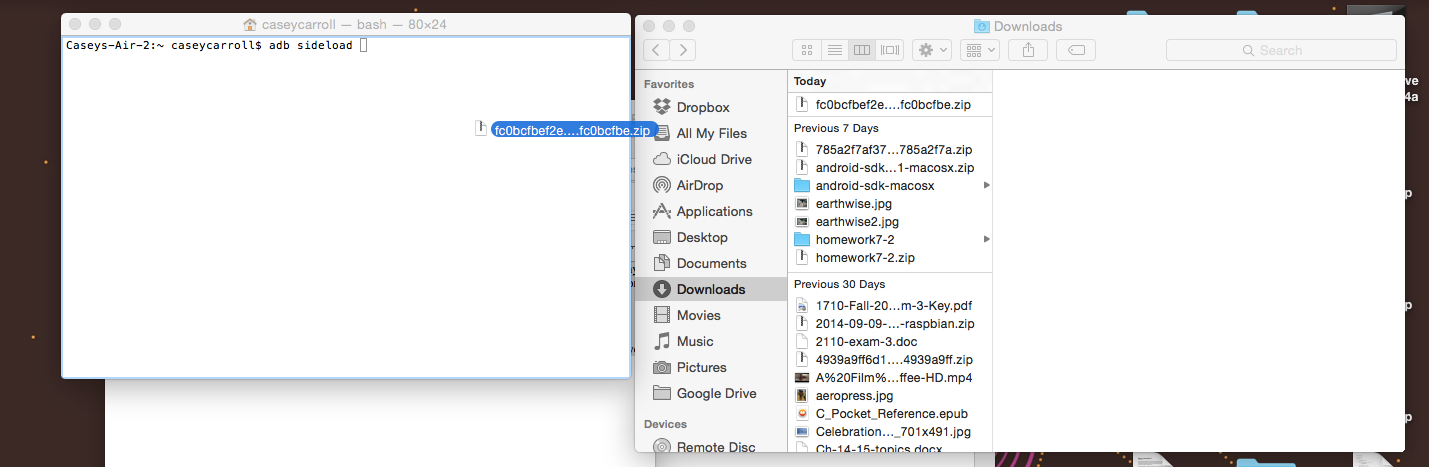The height and width of the screenshot is (467, 1429).
Task: Open the Share button in toolbar
Action: coord(1033,50)
